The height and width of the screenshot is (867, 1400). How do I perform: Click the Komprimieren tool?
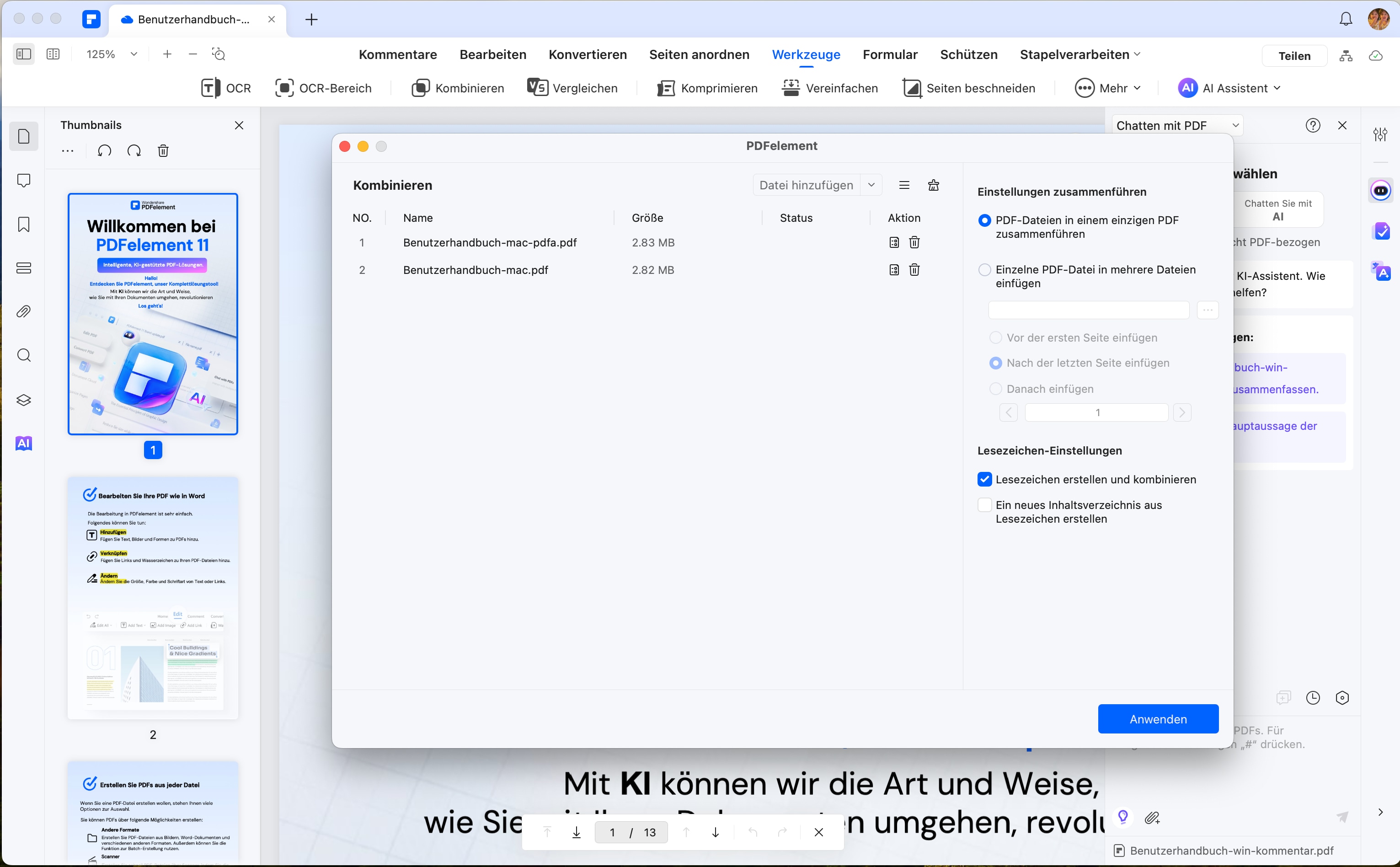point(707,88)
